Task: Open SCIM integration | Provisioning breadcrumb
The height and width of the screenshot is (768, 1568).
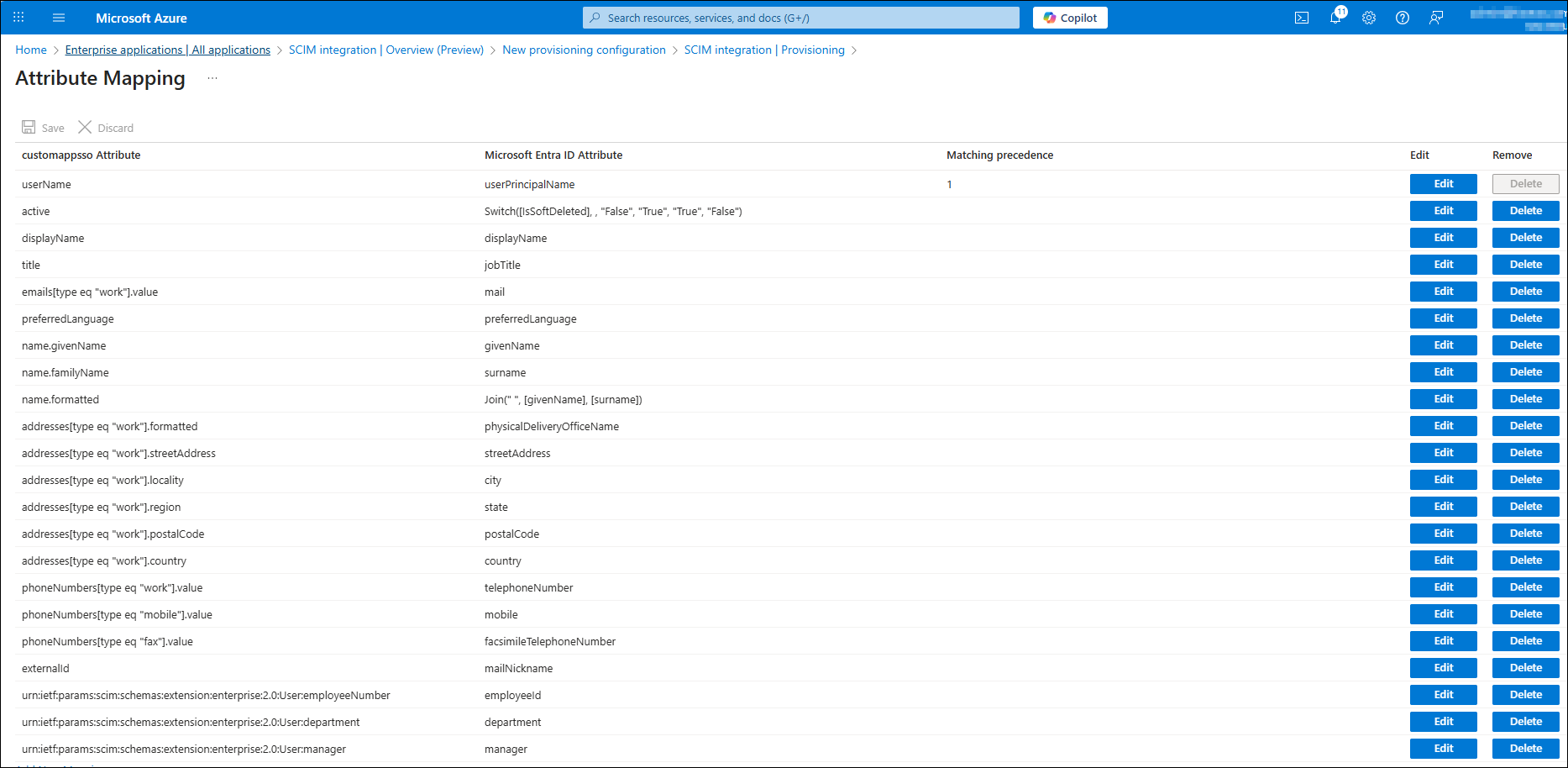Action: coord(764,50)
